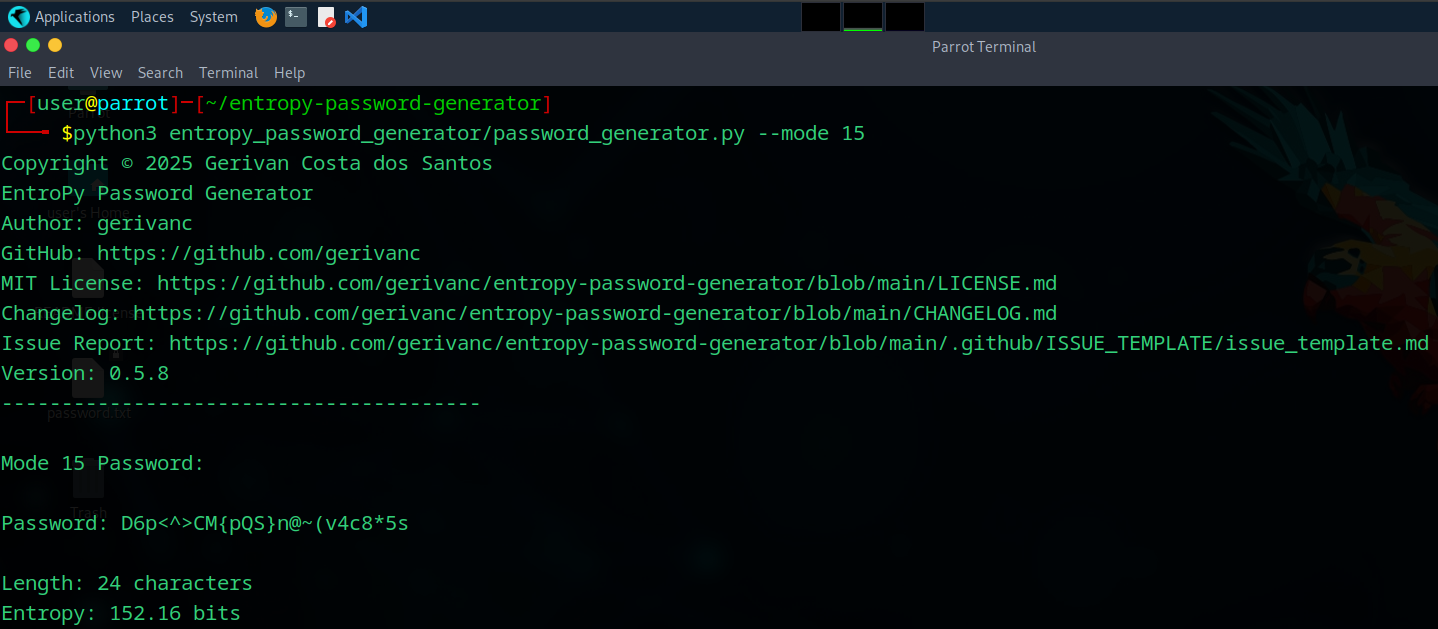Image resolution: width=1438 pixels, height=629 pixels.
Task: Click the red document applet icon
Action: [x=326, y=16]
